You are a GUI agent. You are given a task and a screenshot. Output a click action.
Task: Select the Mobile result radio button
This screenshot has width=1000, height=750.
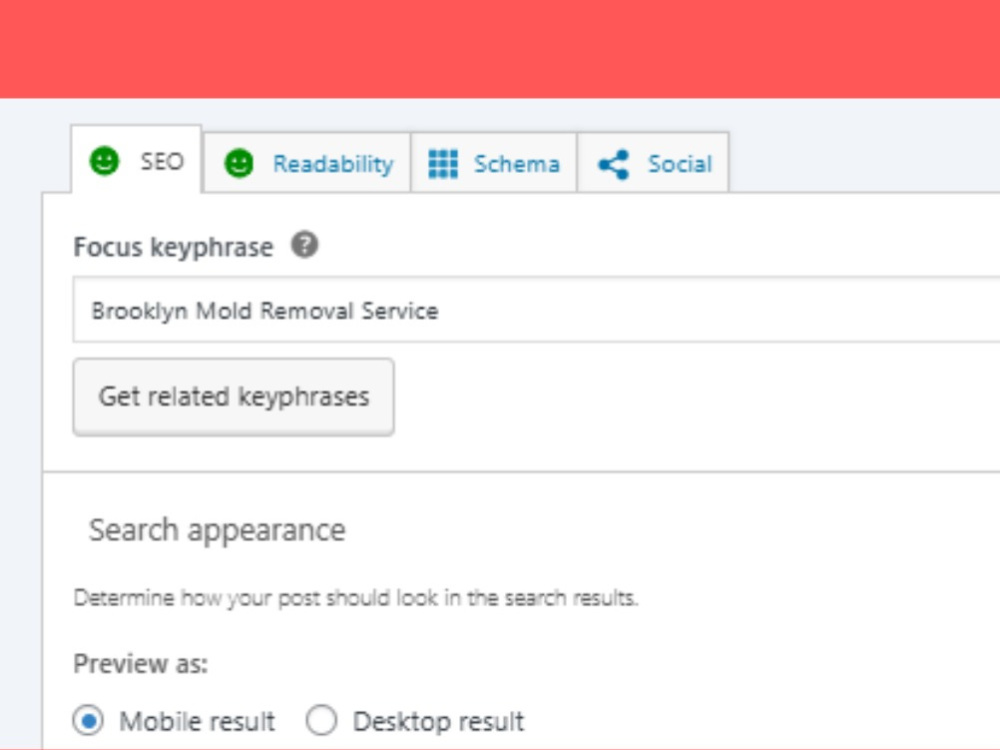(x=88, y=721)
